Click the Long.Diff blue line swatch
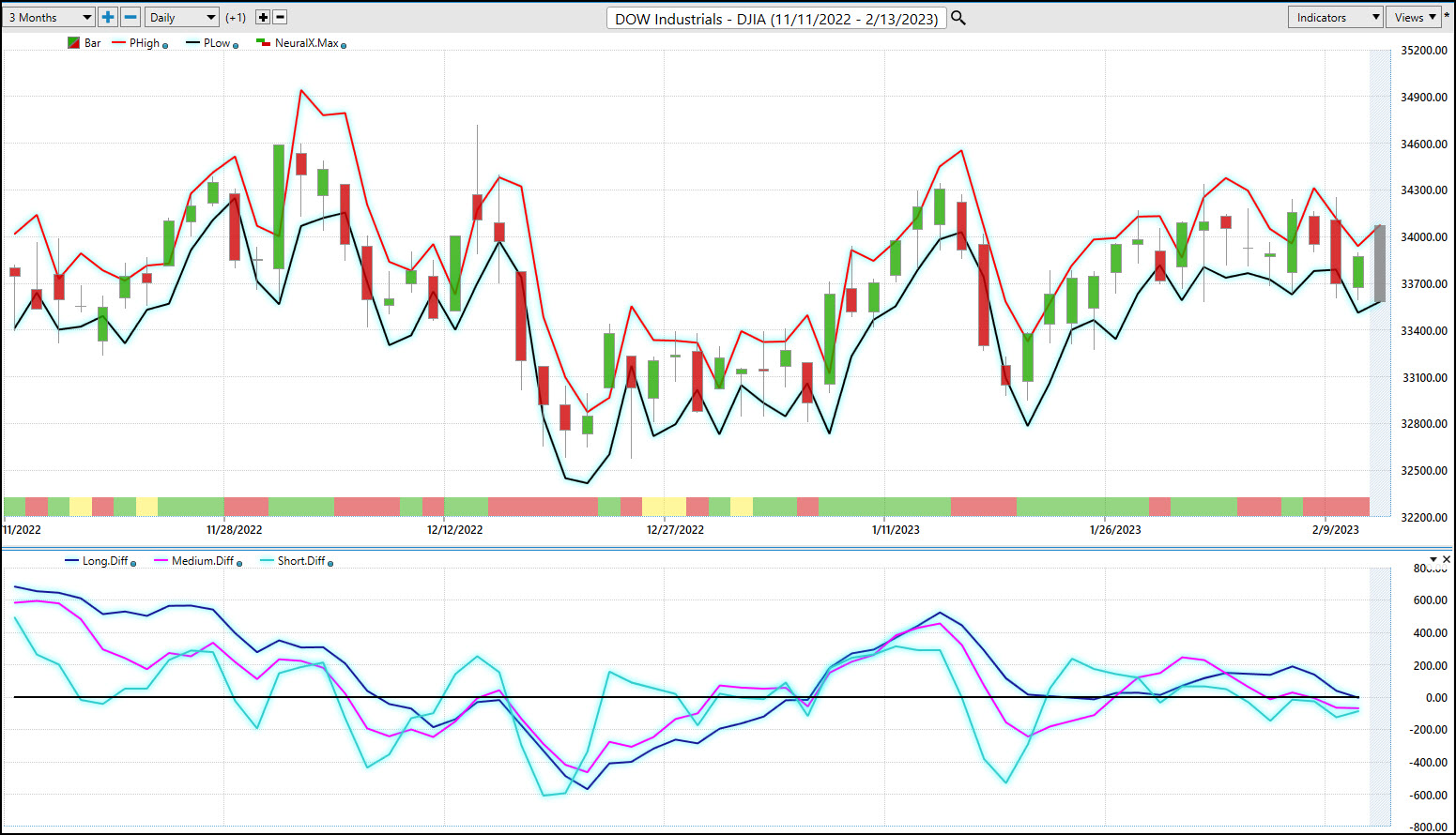This screenshot has height=835, width=1456. coord(71,561)
